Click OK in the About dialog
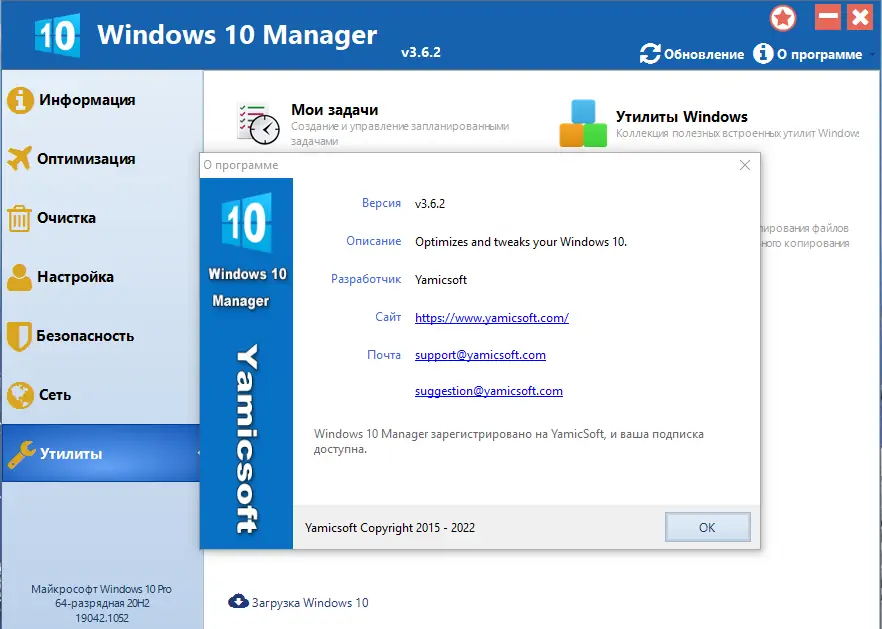Image resolution: width=882 pixels, height=629 pixels. [x=707, y=527]
